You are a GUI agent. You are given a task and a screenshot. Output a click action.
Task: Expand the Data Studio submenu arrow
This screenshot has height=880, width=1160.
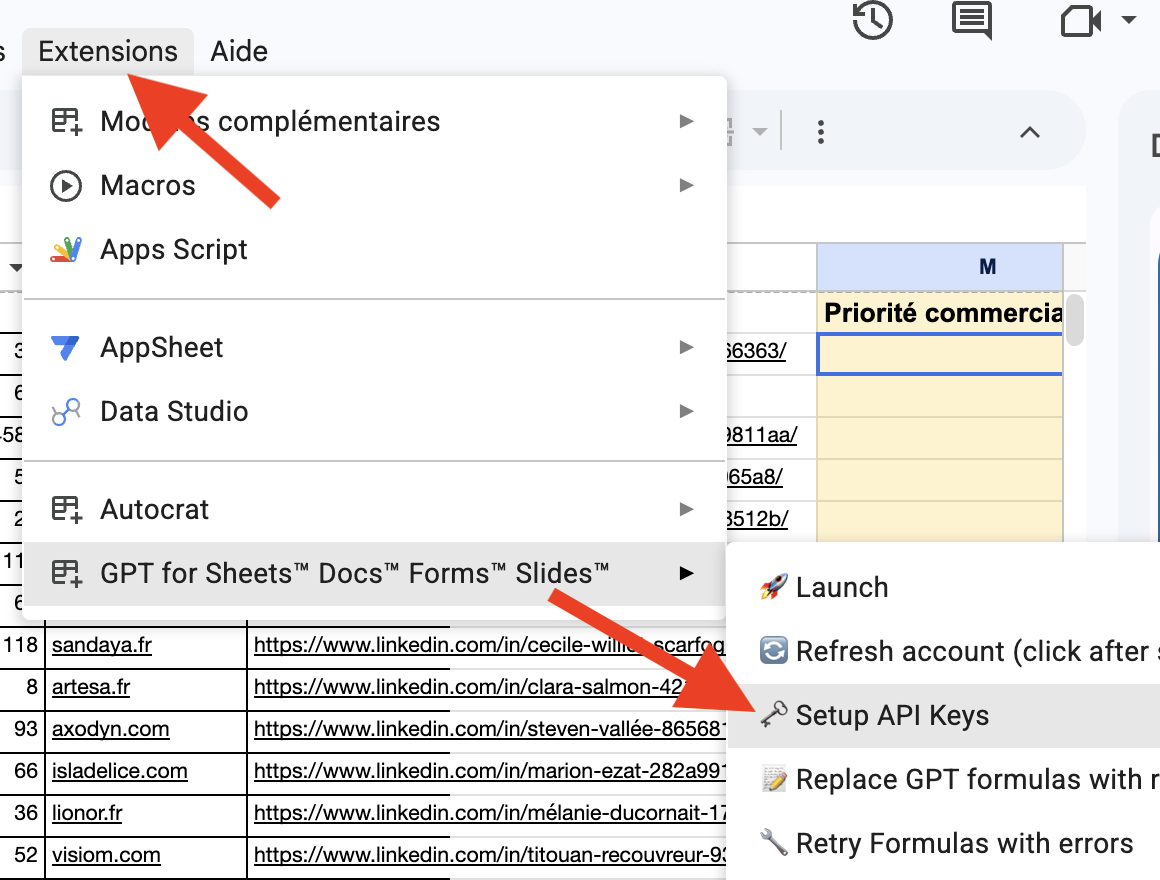point(687,410)
